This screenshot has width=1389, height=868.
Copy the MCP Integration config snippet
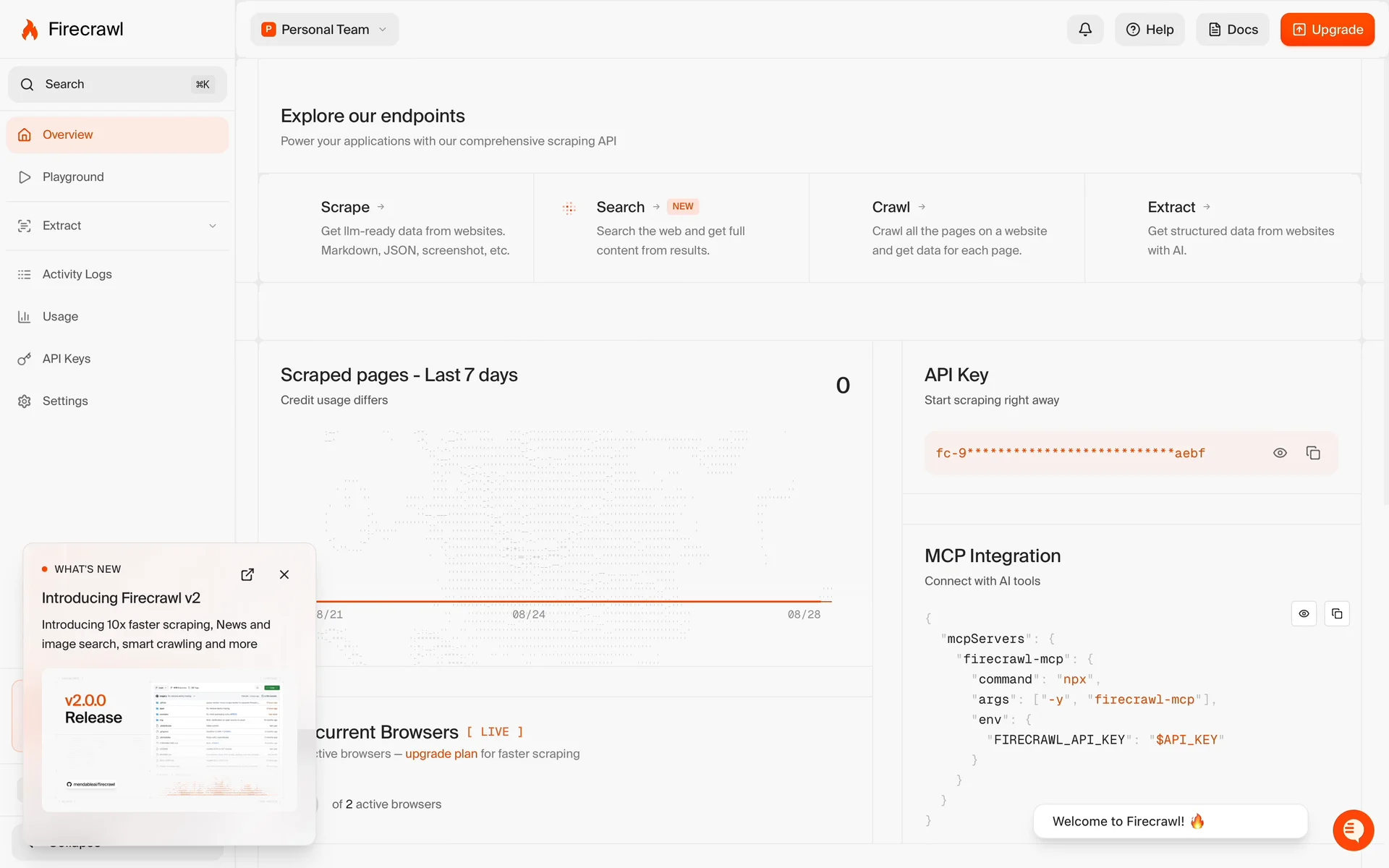[x=1337, y=613]
